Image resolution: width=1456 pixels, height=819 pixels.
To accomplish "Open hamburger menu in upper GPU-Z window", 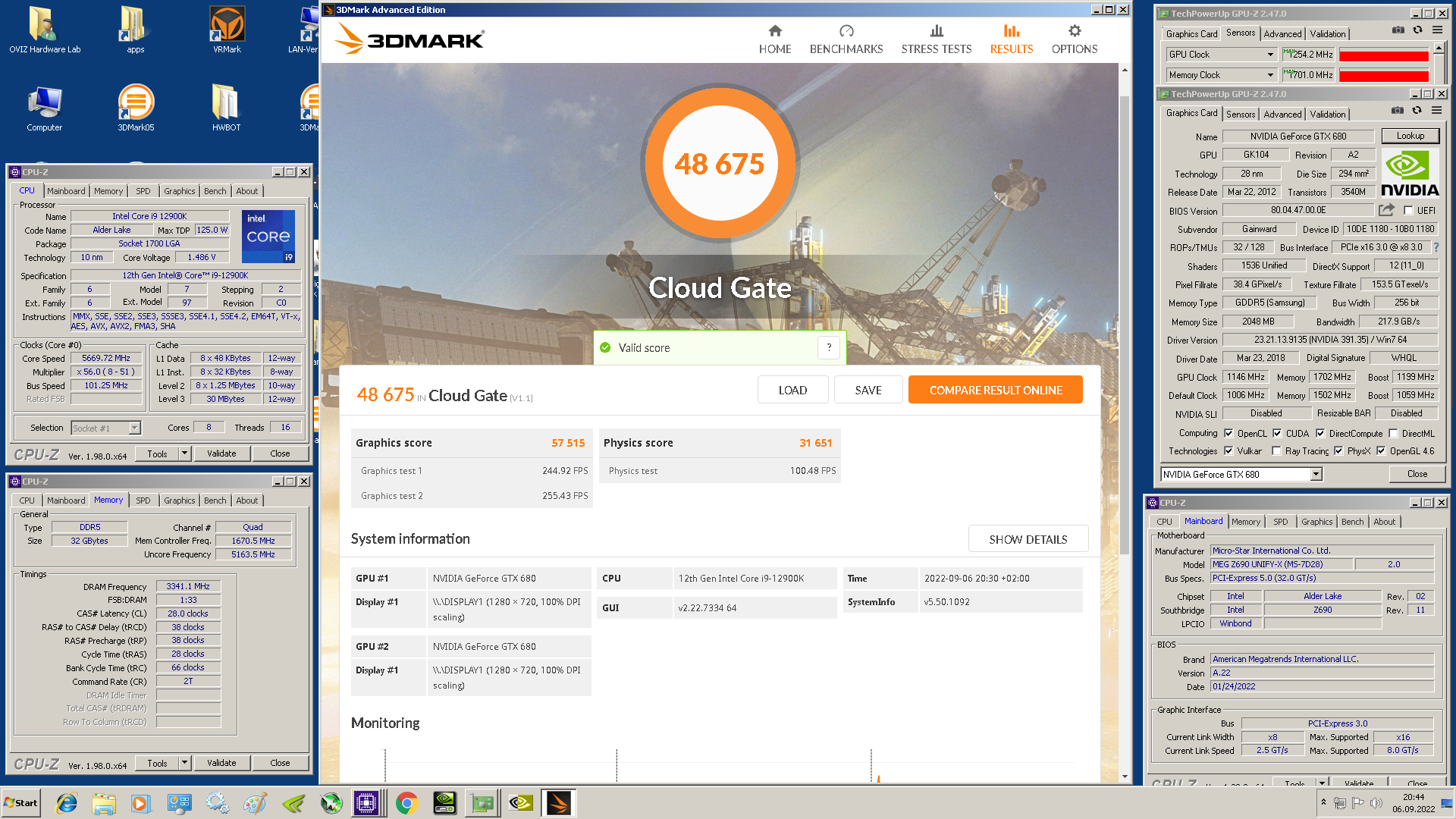I will [x=1437, y=30].
